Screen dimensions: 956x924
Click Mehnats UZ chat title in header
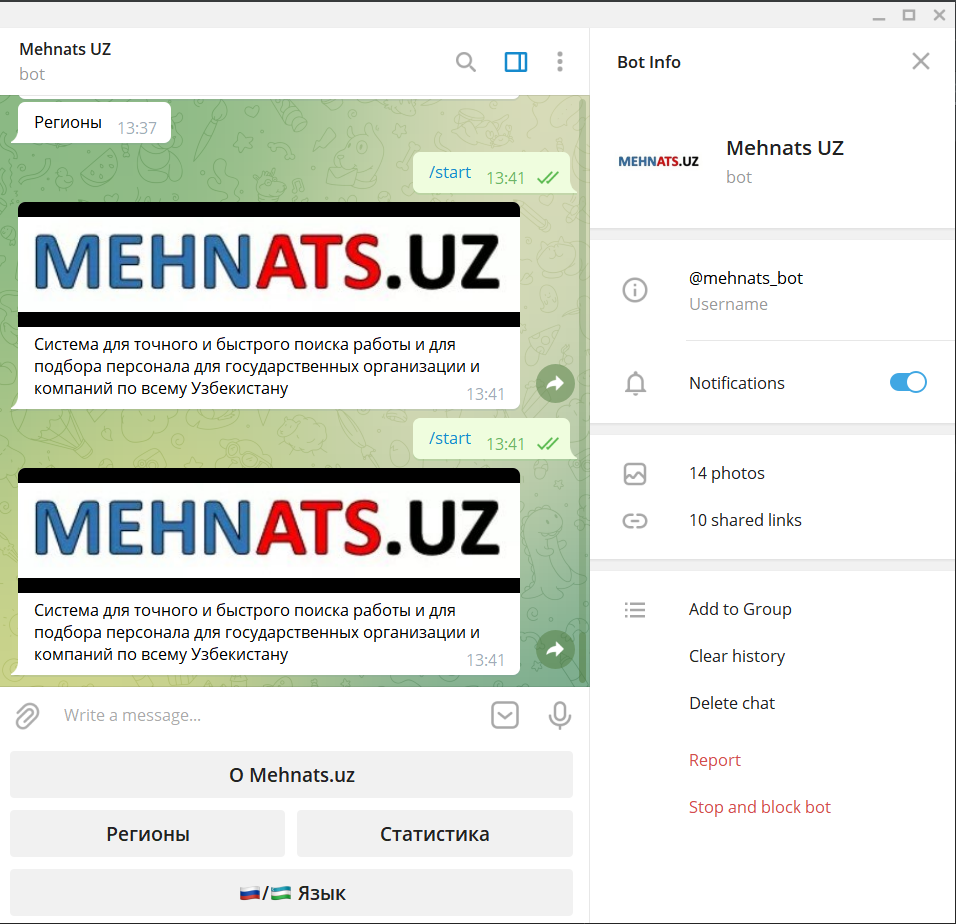[65, 49]
